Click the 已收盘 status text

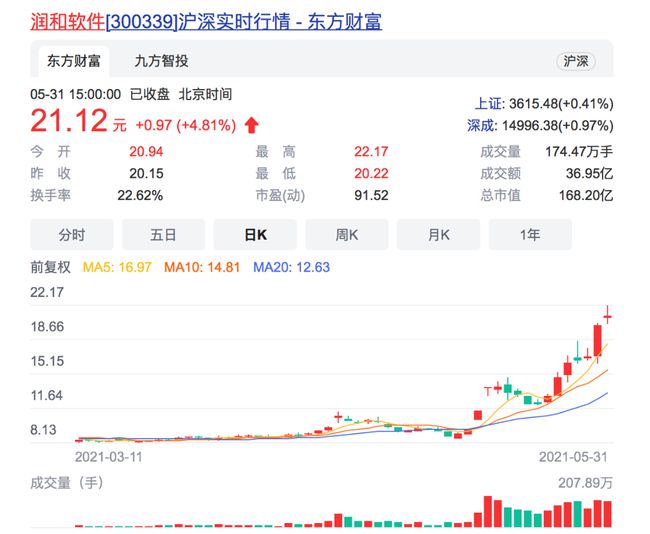coord(150,95)
